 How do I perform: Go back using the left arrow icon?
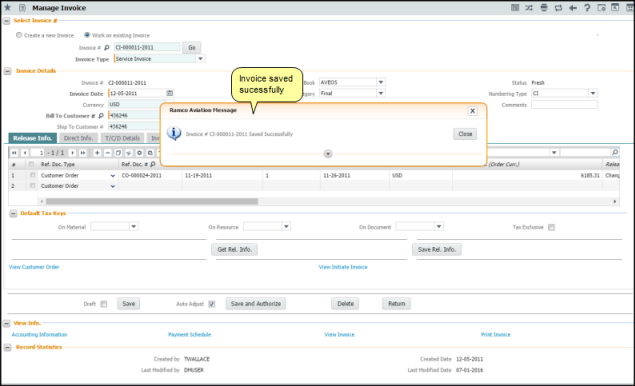pyautogui.click(x=573, y=7)
